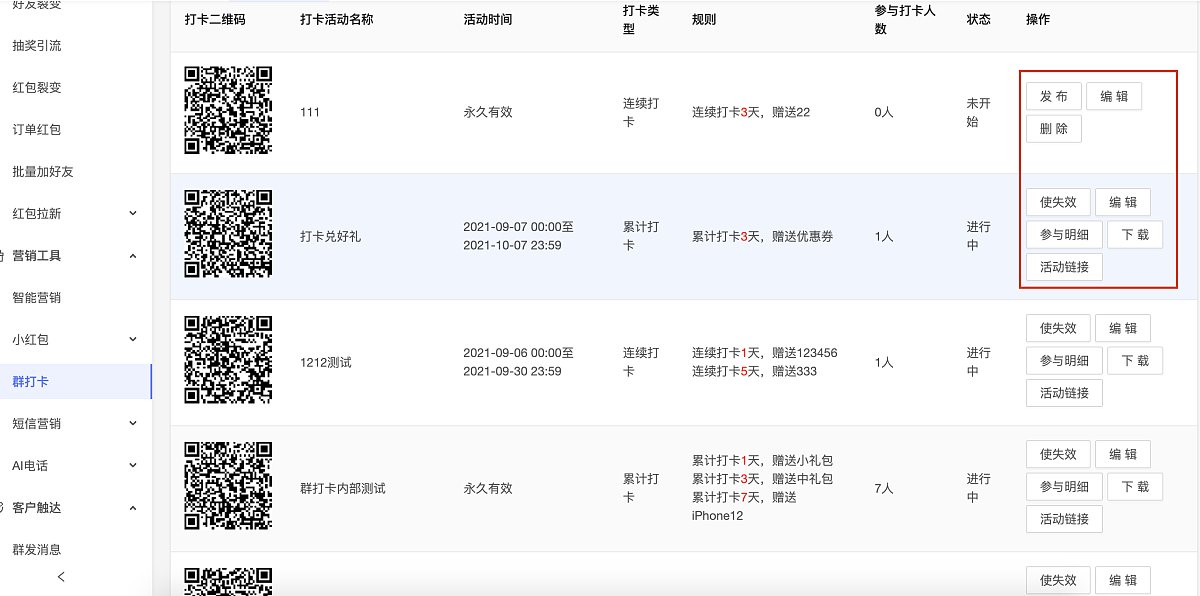Click 删除 for activity 111
Screen dimensions: 1200x596
click(1053, 129)
